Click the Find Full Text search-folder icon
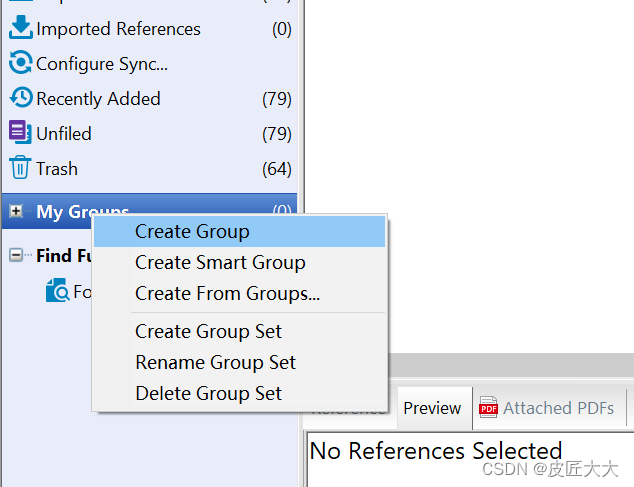The width and height of the screenshot is (634, 487). coord(57,290)
